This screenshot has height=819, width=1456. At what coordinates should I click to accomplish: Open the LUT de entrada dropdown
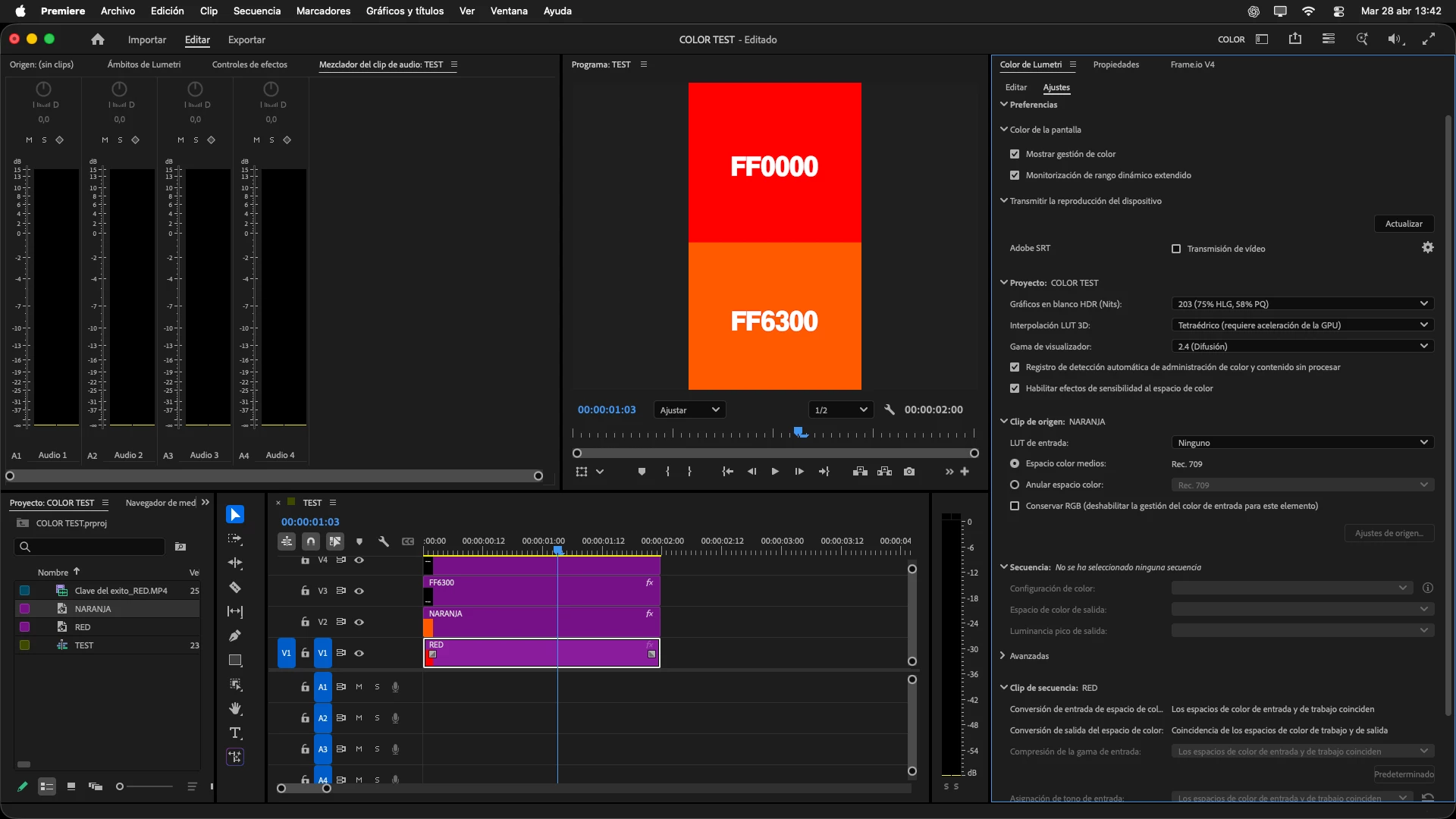pyautogui.click(x=1301, y=443)
